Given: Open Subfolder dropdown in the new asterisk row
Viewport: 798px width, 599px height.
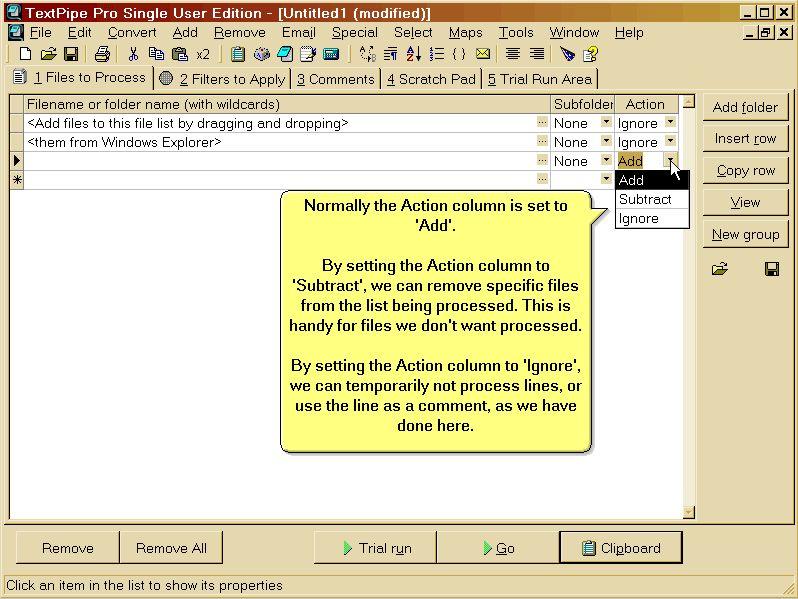Looking at the screenshot, I should 606,179.
